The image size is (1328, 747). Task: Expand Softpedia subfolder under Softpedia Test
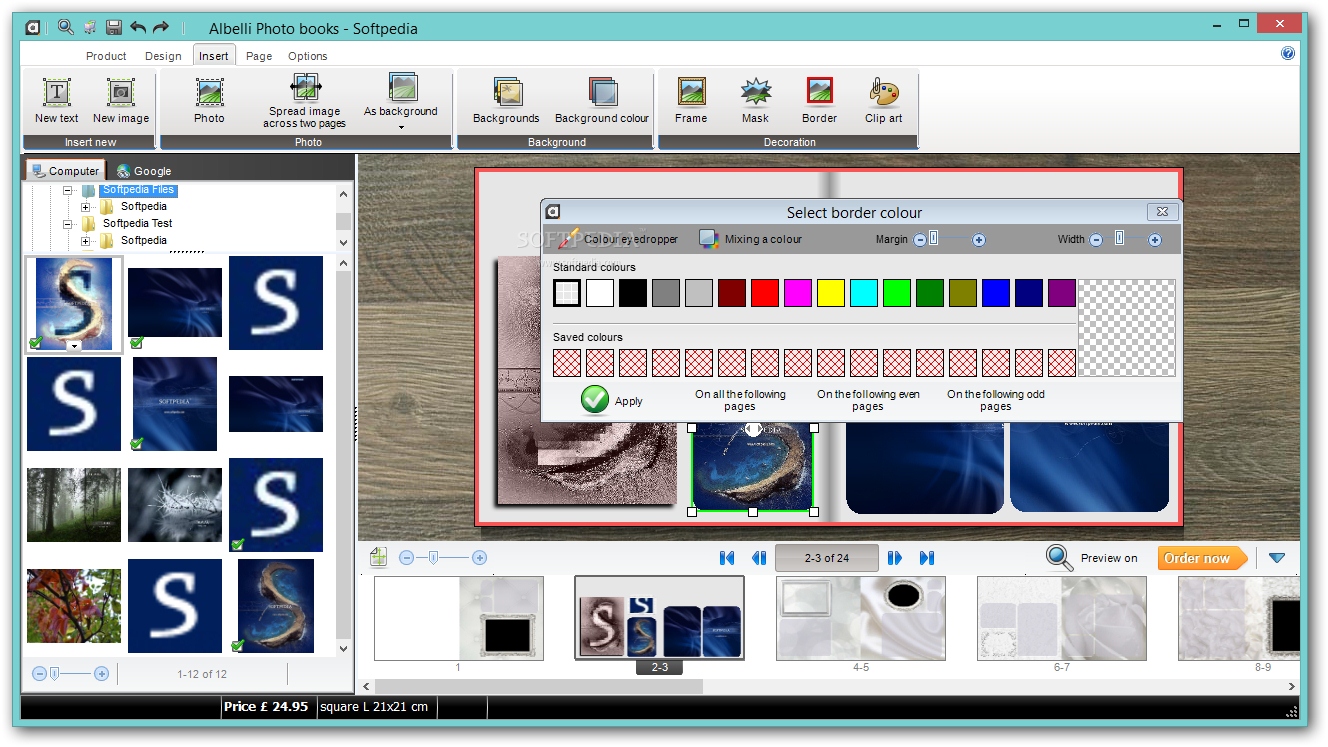tap(86, 241)
